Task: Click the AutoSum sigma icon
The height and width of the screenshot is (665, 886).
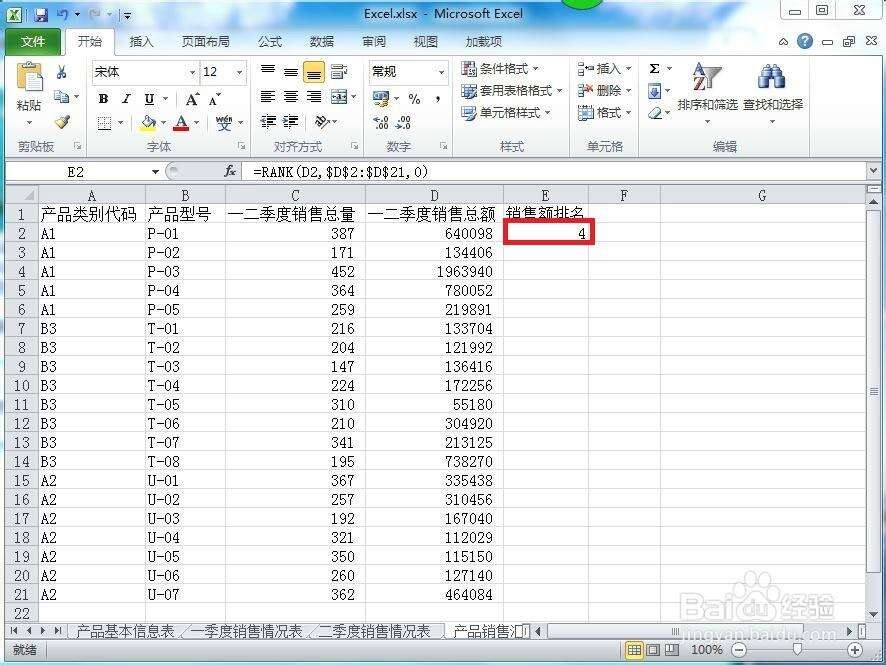Action: point(654,69)
